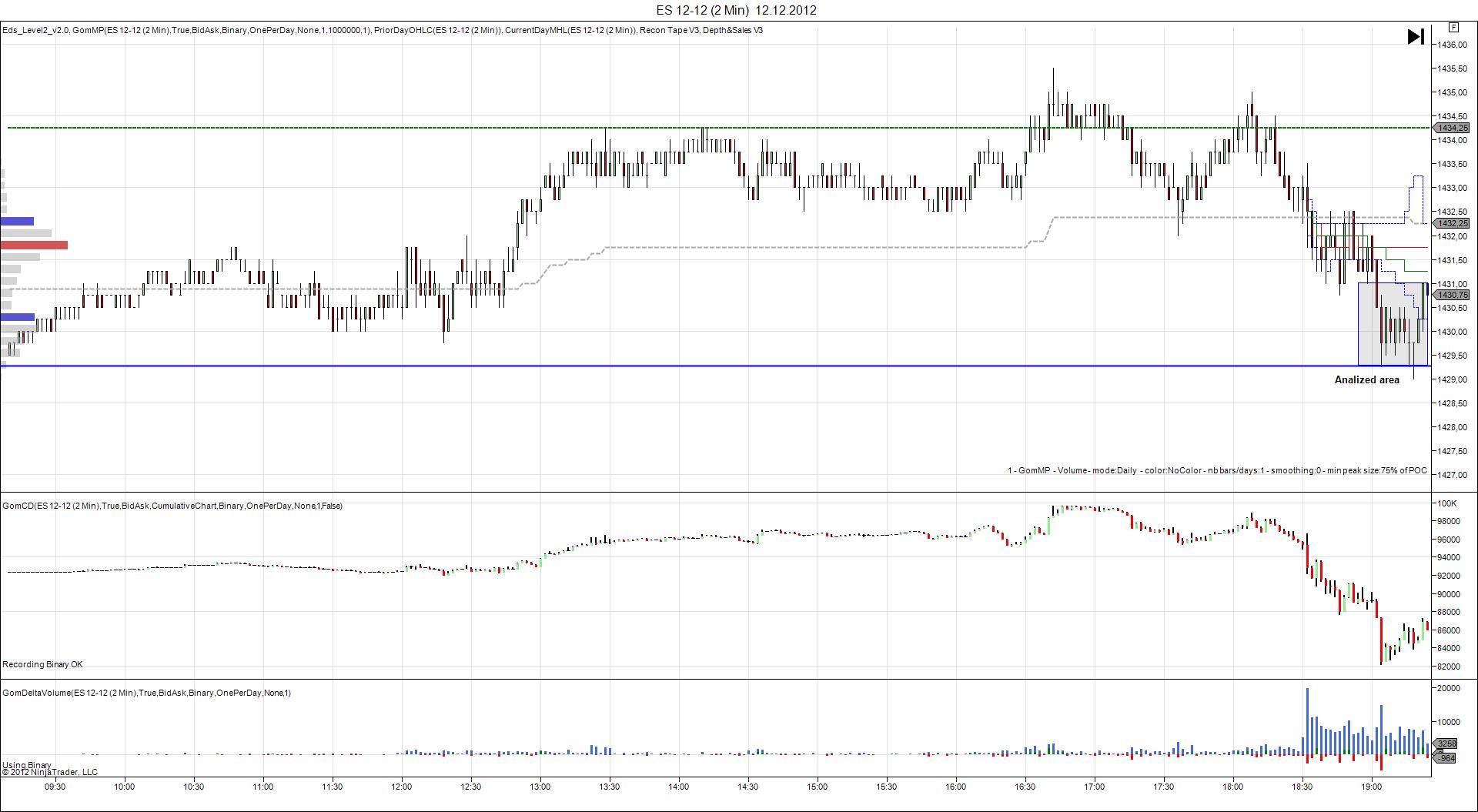Viewport: 1478px width, 812px height.
Task: Click the 10000 delta volume axis label
Action: (x=1449, y=722)
